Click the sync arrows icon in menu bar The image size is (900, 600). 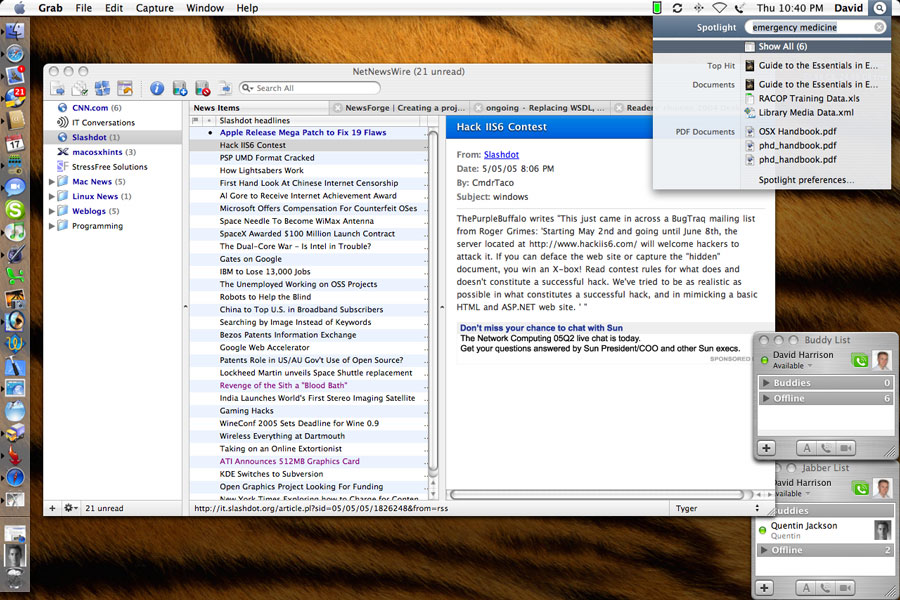[x=677, y=8]
